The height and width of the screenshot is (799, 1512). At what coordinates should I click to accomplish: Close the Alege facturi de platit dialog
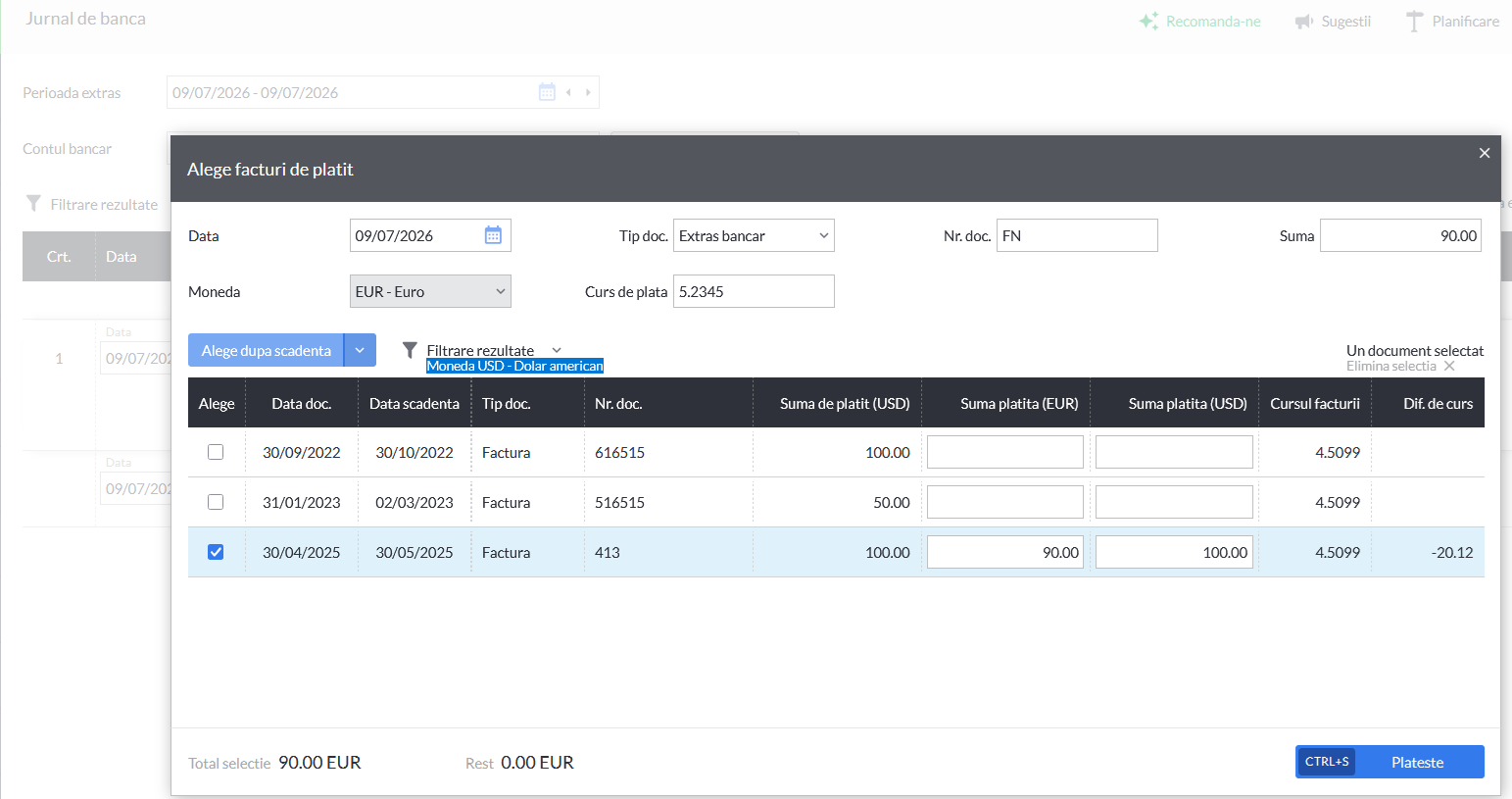pyautogui.click(x=1485, y=153)
